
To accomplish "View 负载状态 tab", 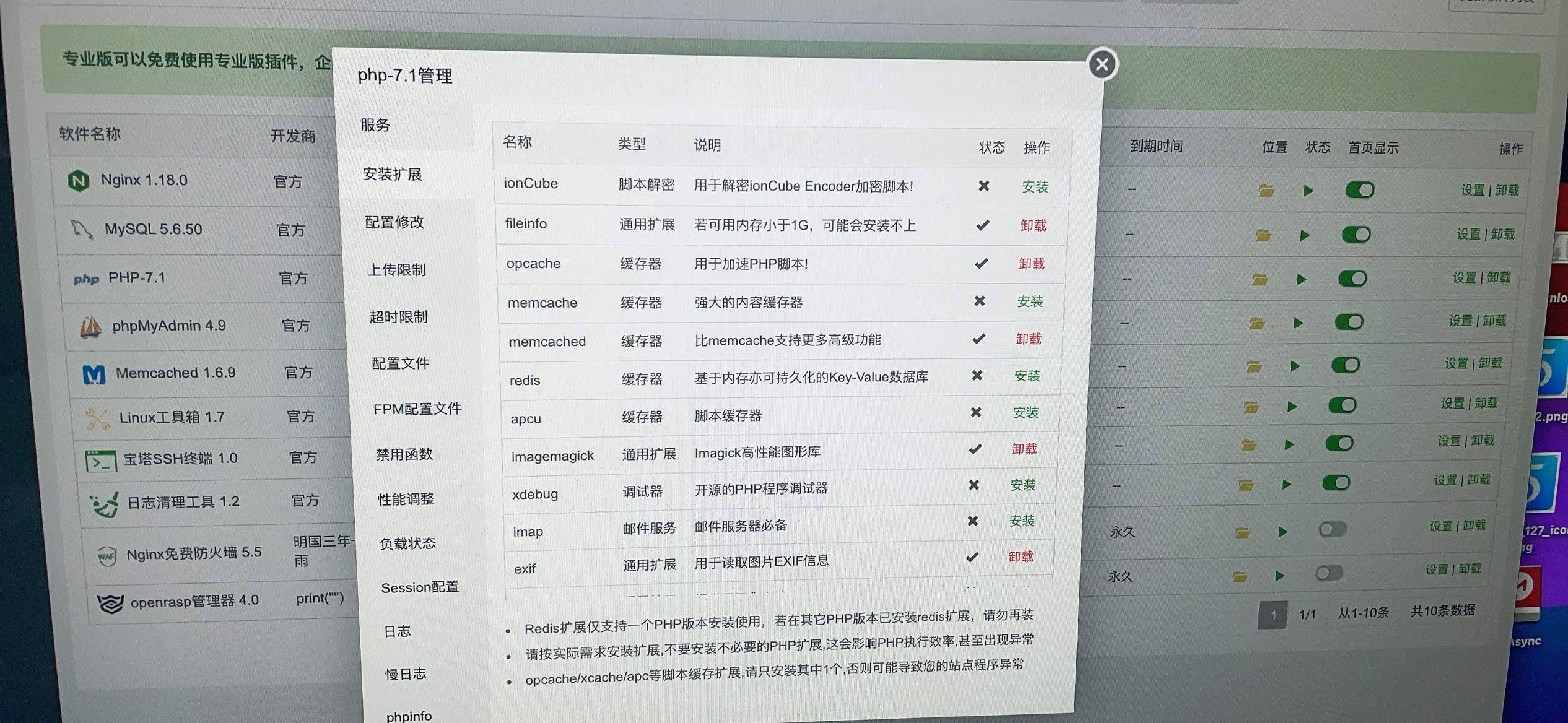I will tap(407, 543).
